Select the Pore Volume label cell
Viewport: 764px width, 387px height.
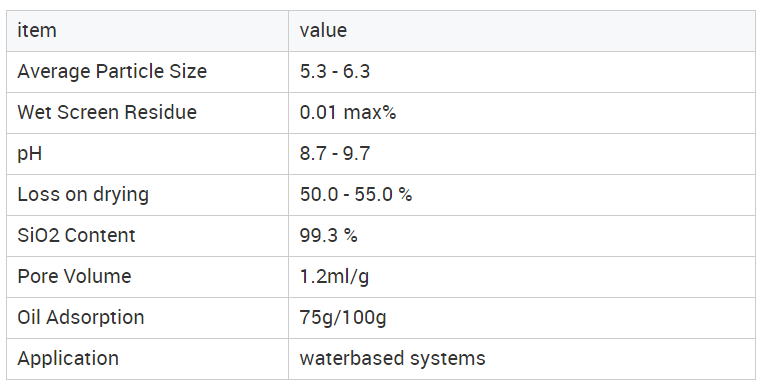pyautogui.click(x=147, y=277)
